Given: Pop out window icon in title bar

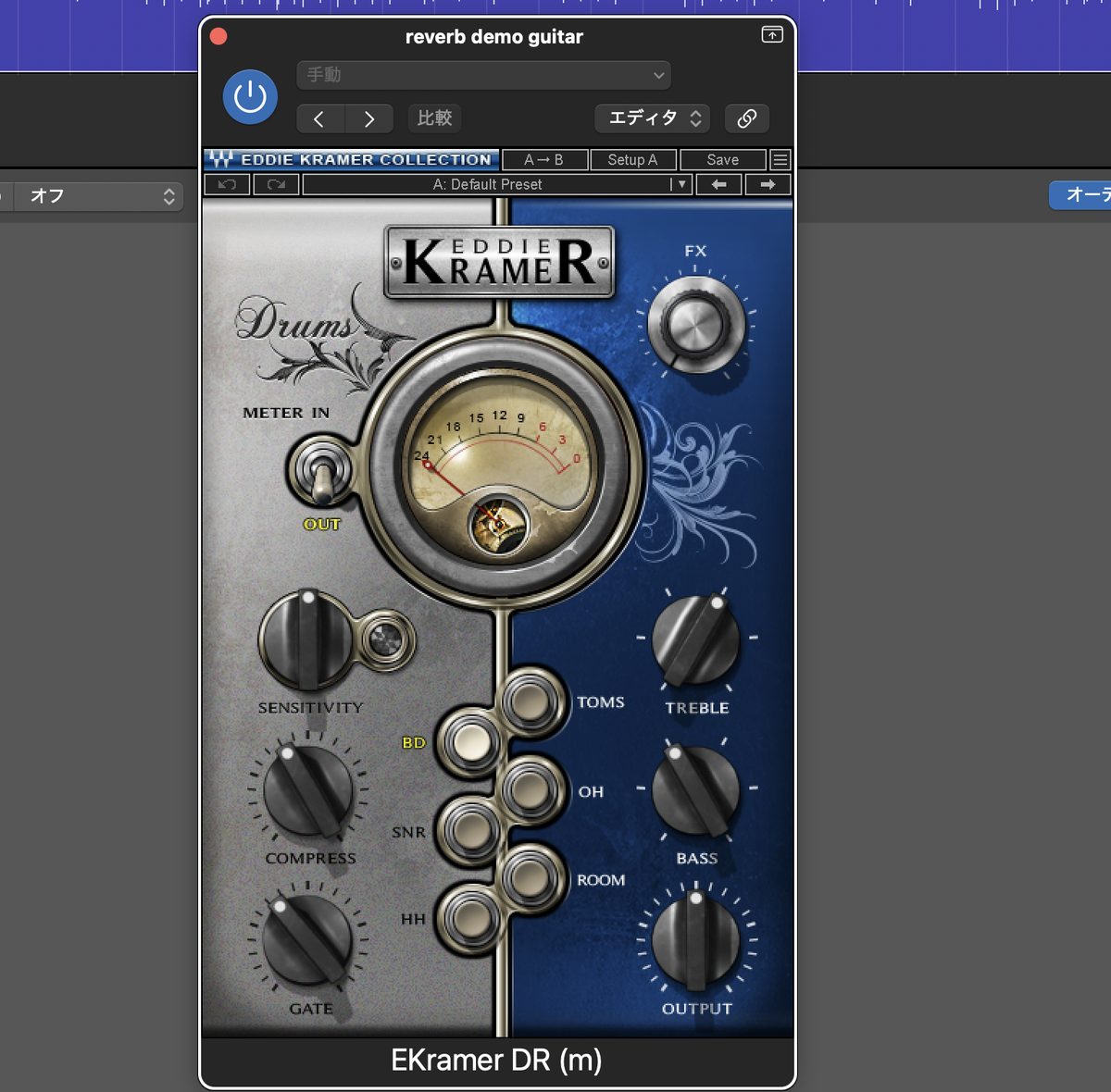Looking at the screenshot, I should coord(772,35).
